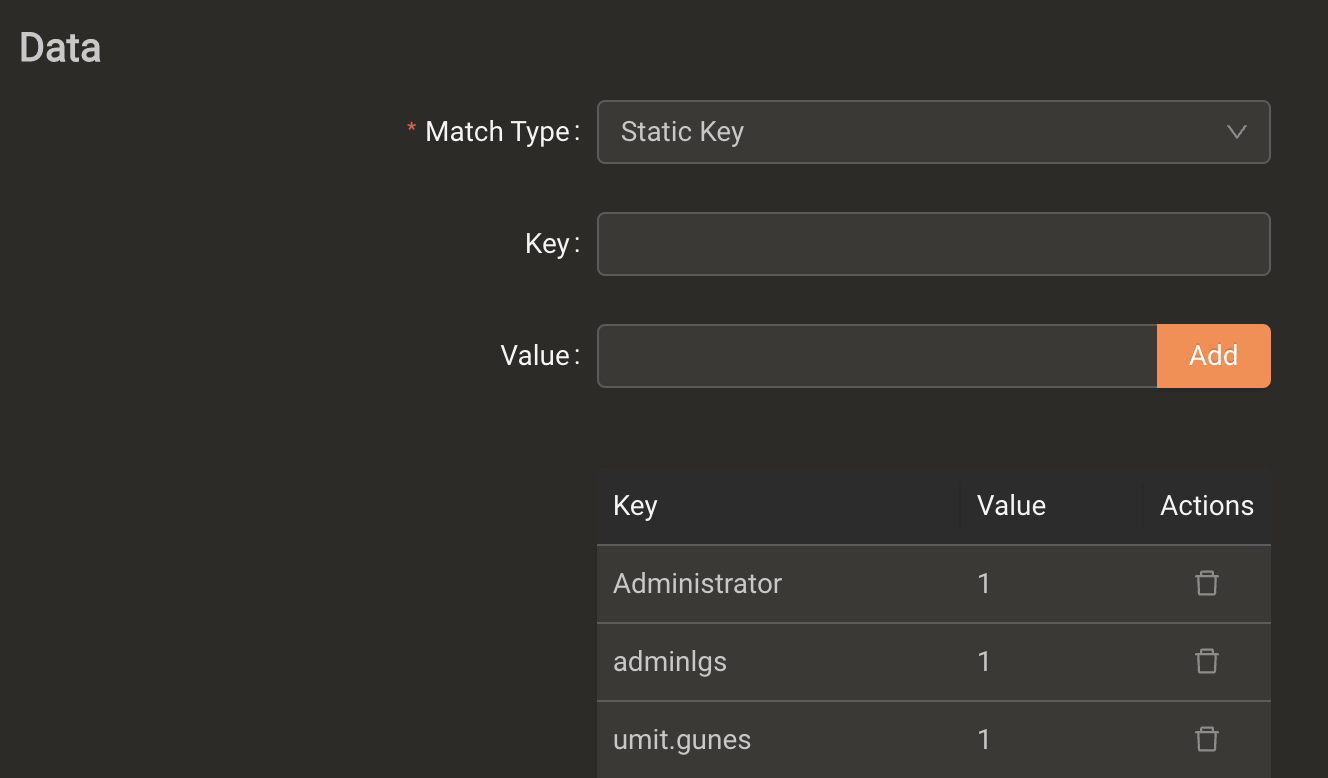Click the Match Type chevron arrow
This screenshot has height=778, width=1328.
[x=1237, y=132]
